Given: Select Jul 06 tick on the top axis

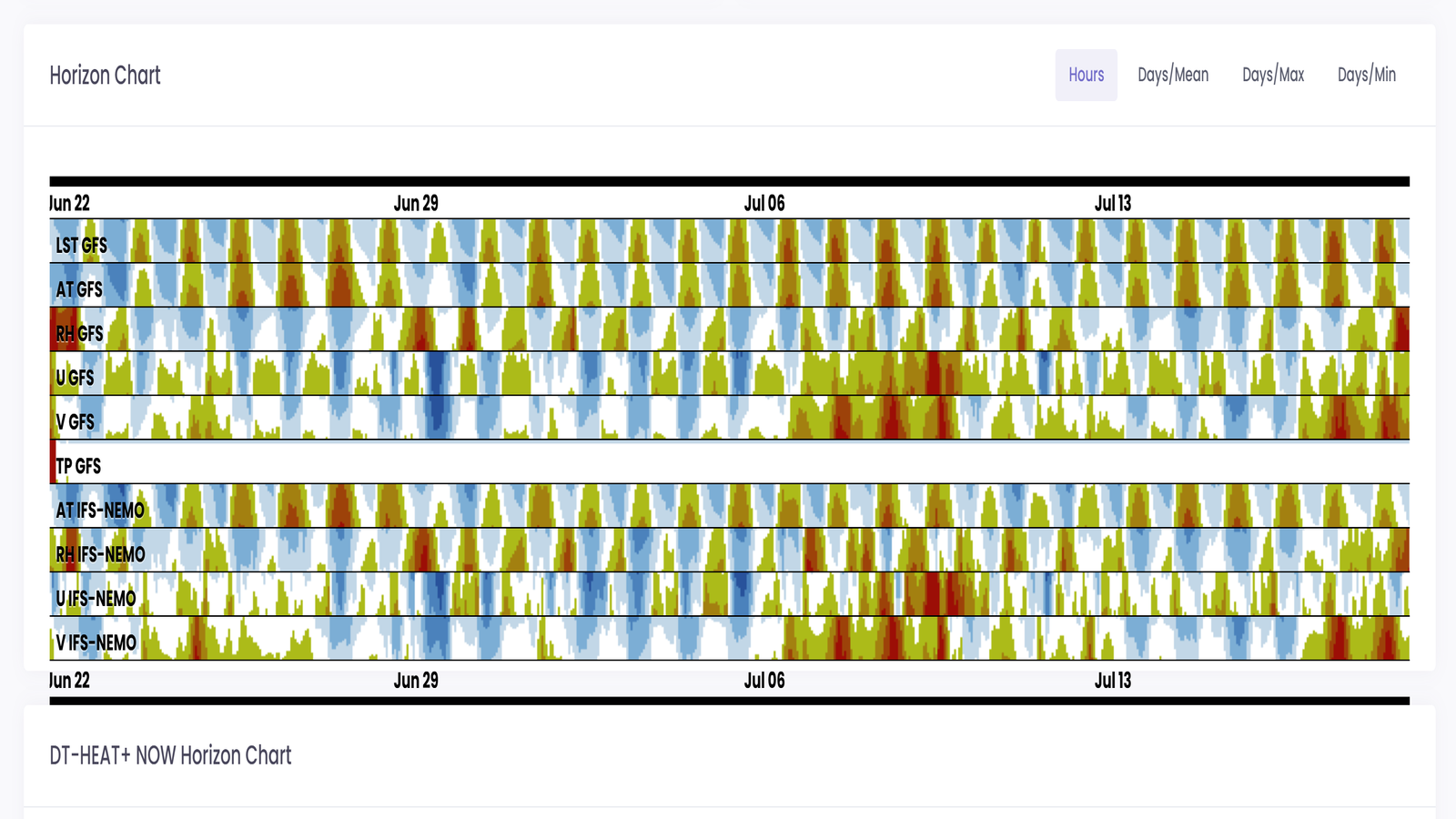Looking at the screenshot, I should click(x=764, y=204).
